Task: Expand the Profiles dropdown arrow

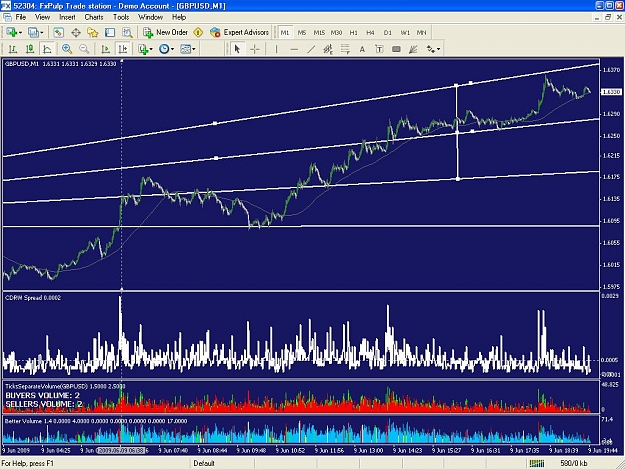Action: (41, 33)
